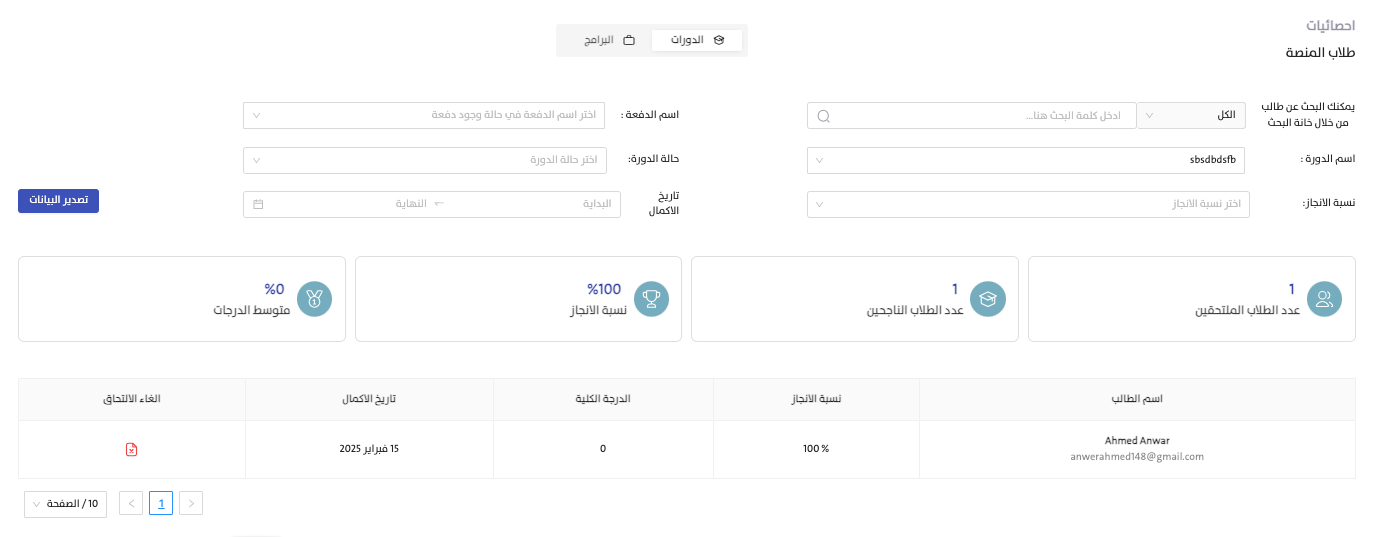Expand the اختر حالة الدورة dropdown
This screenshot has width=1375, height=537.
[431, 160]
